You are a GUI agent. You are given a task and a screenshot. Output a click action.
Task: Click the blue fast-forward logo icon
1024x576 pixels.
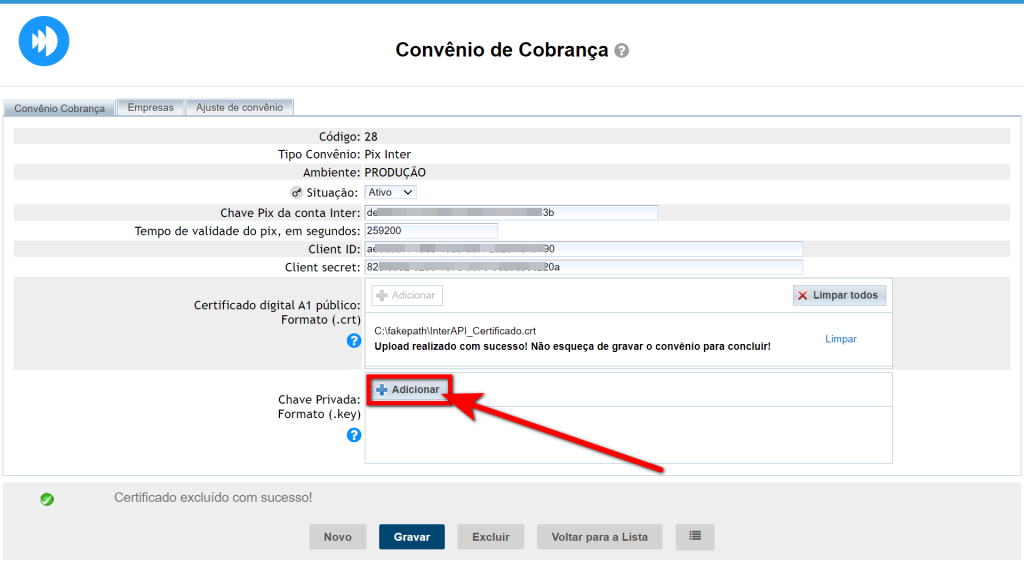coord(44,41)
